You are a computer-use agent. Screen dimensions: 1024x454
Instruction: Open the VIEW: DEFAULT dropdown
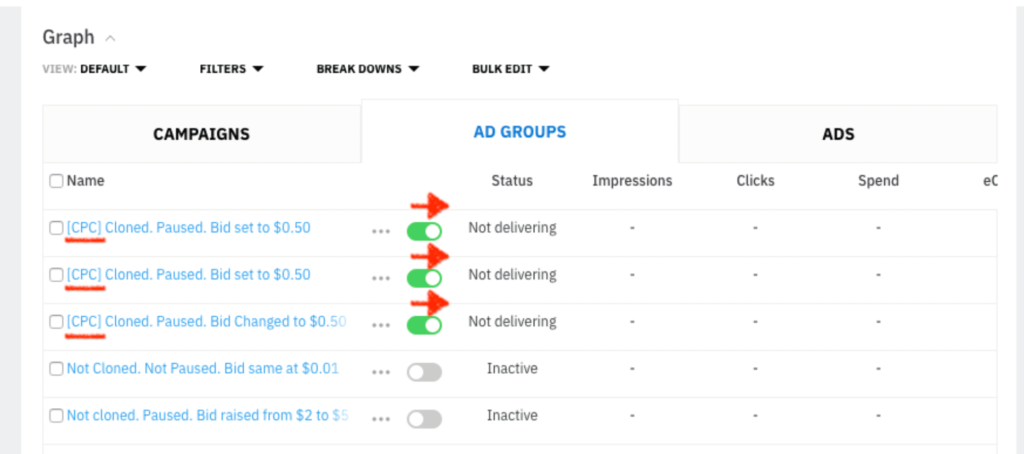click(x=96, y=69)
